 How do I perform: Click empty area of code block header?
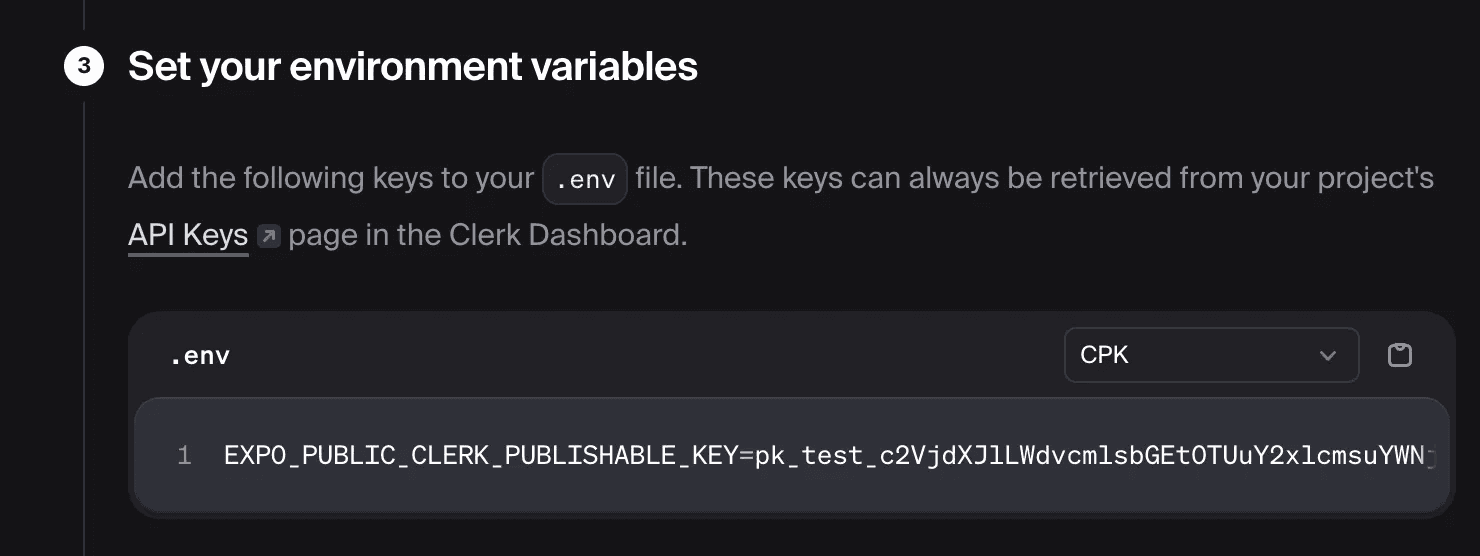[x=640, y=355]
